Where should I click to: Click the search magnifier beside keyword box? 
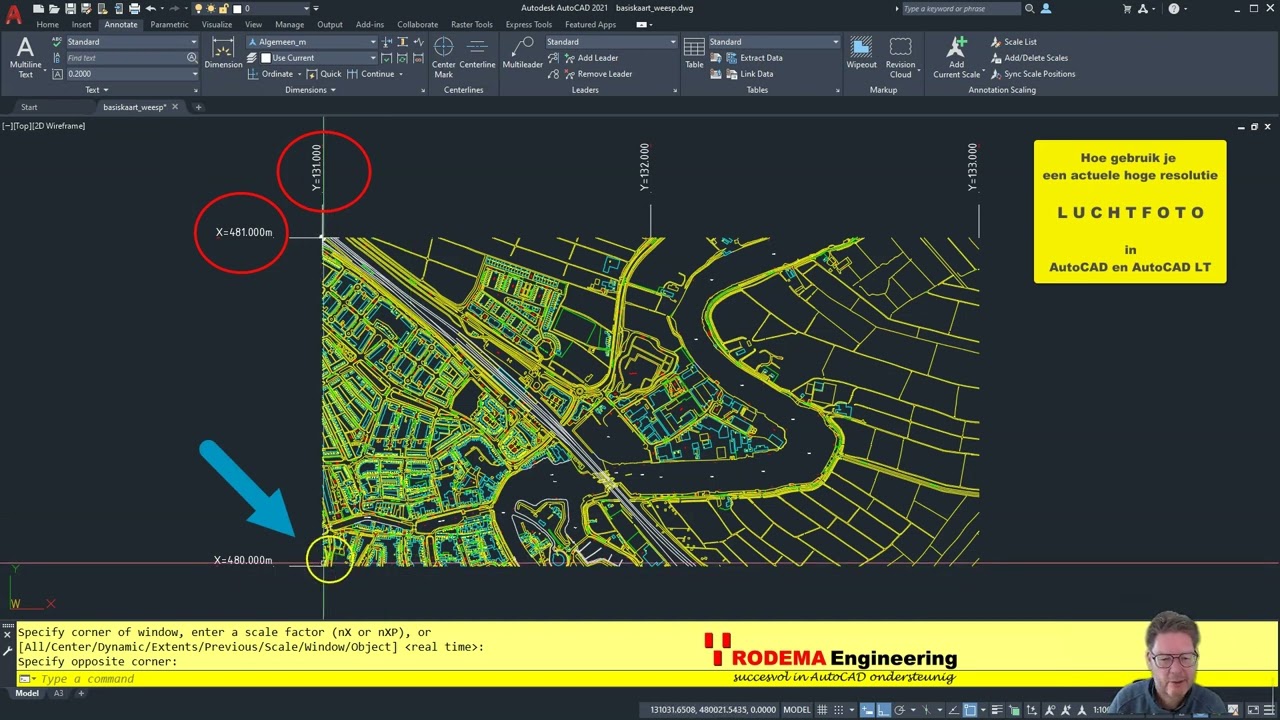[1029, 9]
